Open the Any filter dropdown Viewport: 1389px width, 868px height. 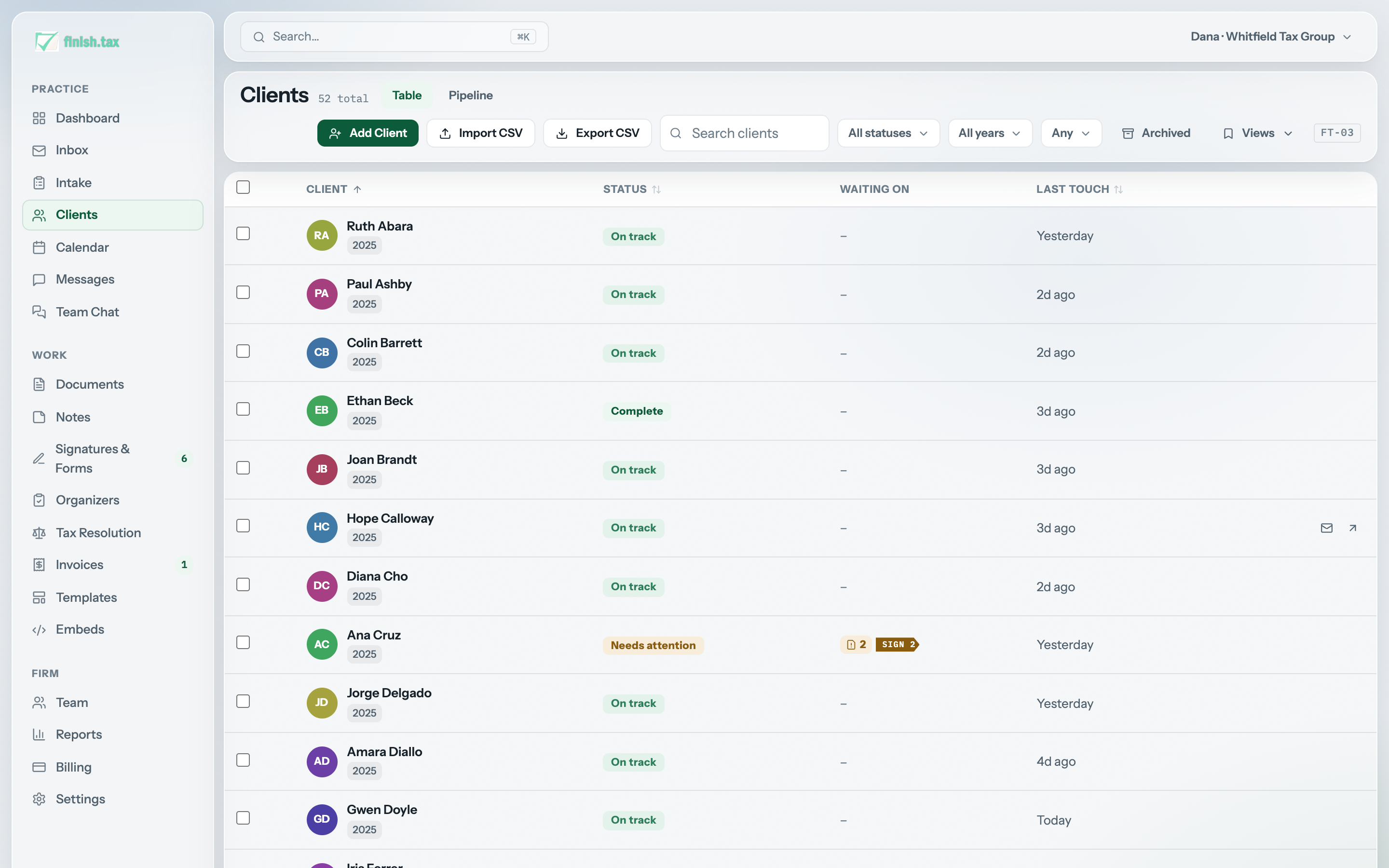coord(1071,133)
